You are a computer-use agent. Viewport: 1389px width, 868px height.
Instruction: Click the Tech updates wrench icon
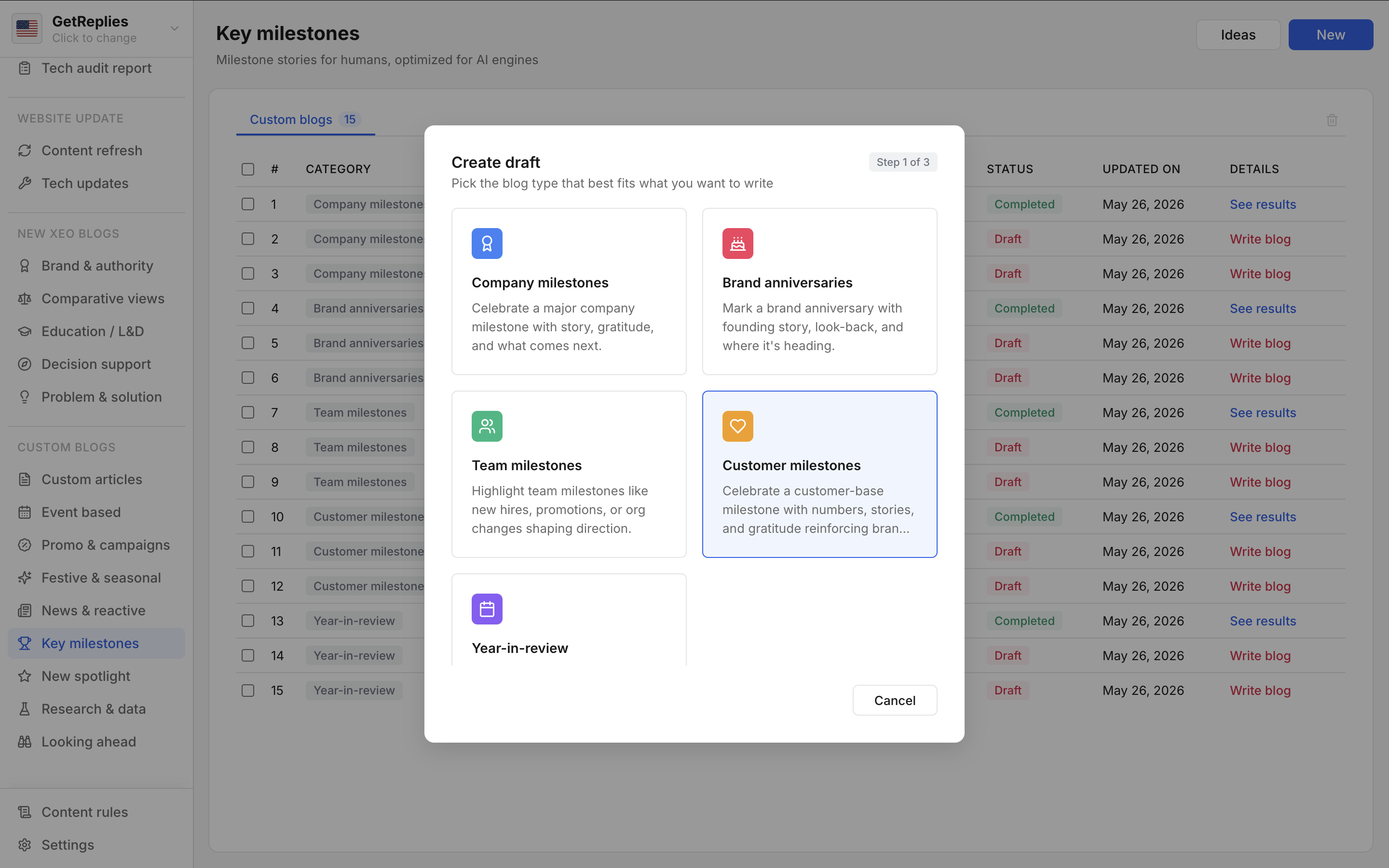point(25,183)
